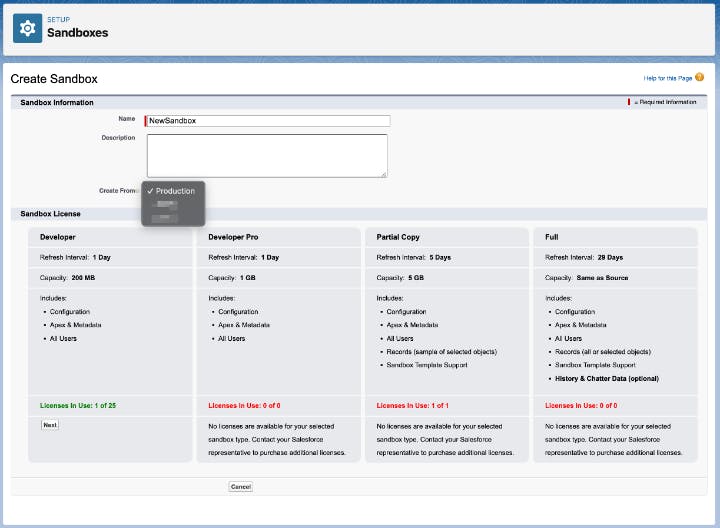The image size is (720, 528).
Task: Click into the Name input field
Action: (x=267, y=121)
